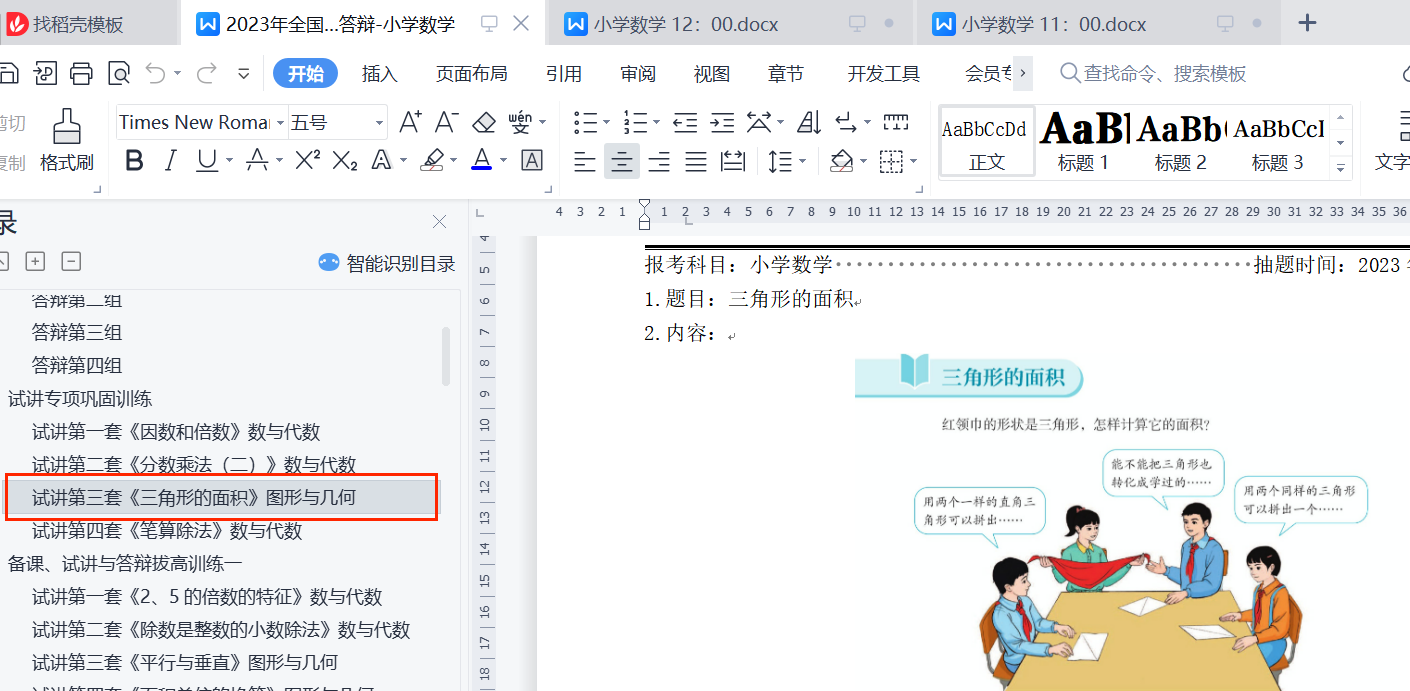Click the bulleted list icon

click(x=586, y=122)
